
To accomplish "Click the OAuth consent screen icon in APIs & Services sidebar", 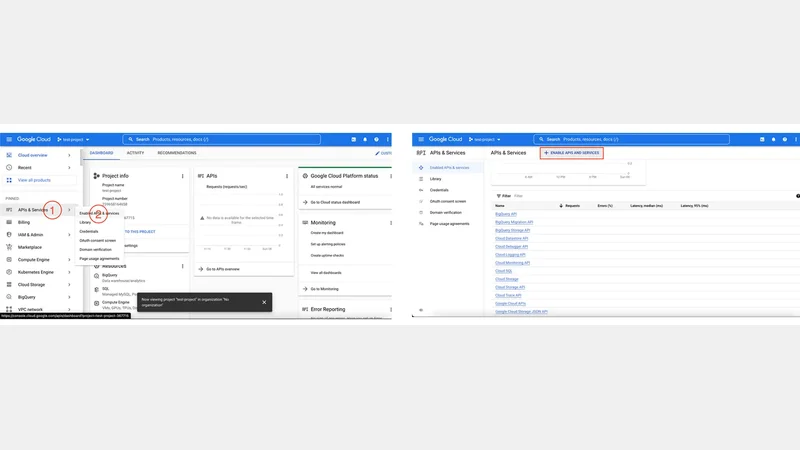I will point(421,202).
